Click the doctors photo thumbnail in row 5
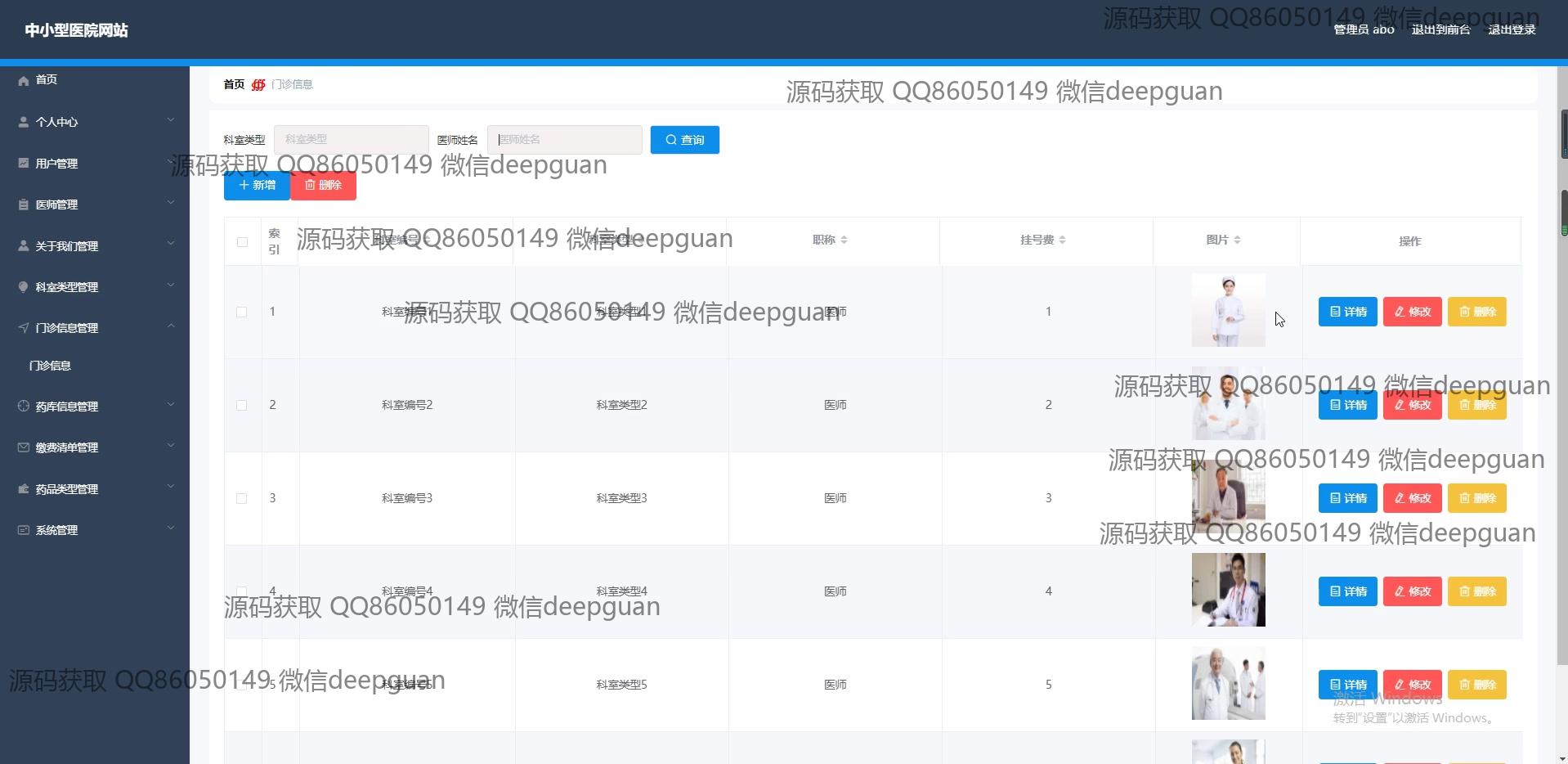 click(x=1228, y=683)
